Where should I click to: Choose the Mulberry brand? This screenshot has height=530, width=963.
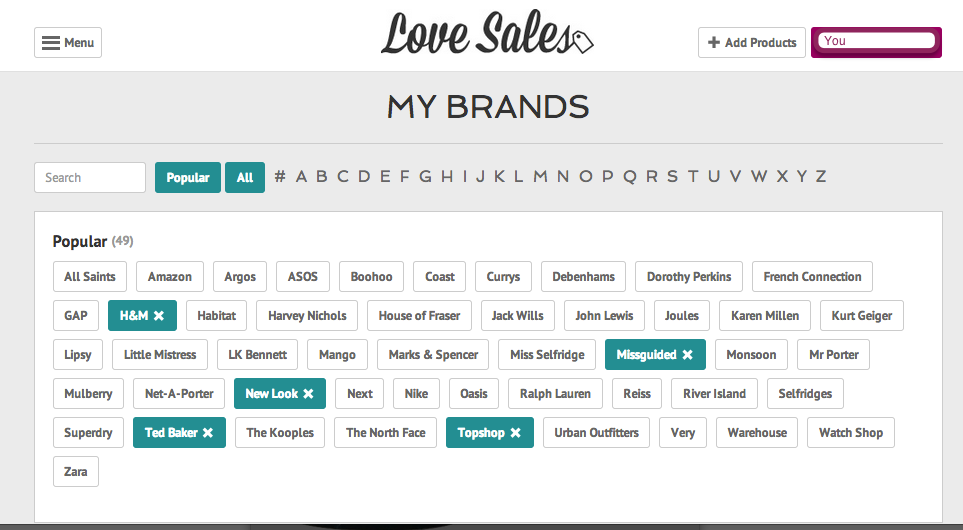point(88,394)
